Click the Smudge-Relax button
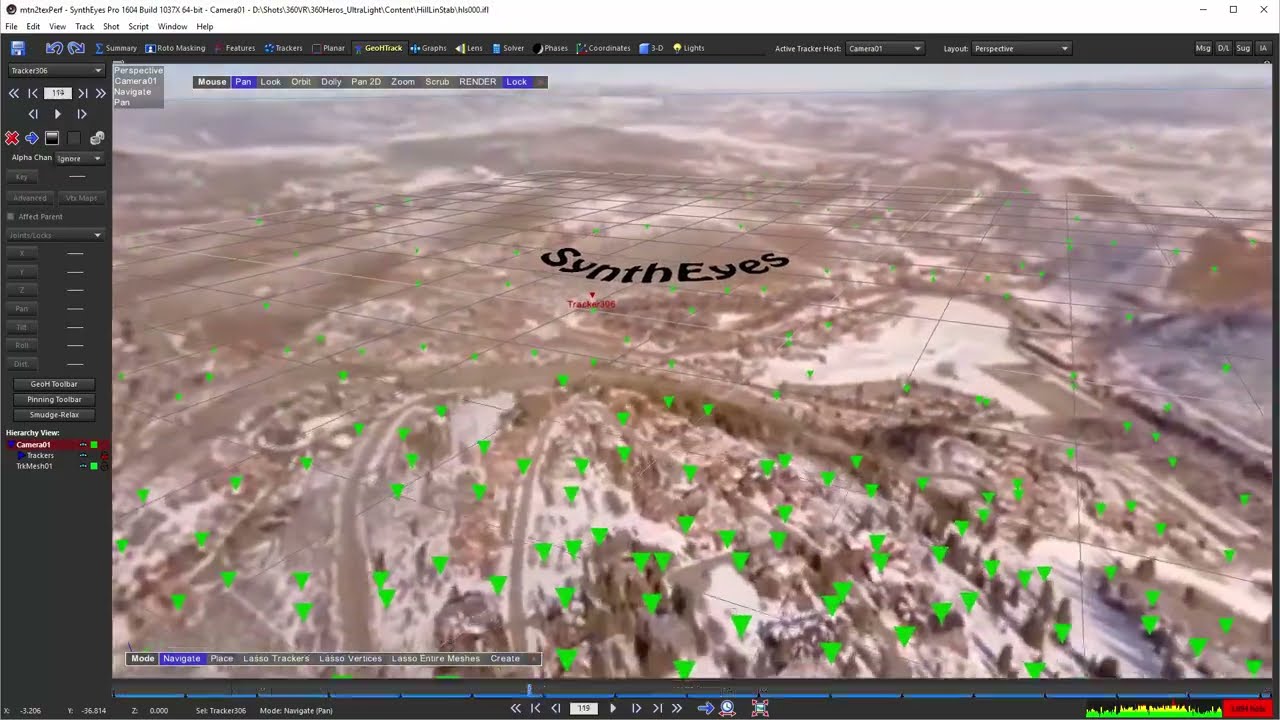 pyautogui.click(x=54, y=415)
